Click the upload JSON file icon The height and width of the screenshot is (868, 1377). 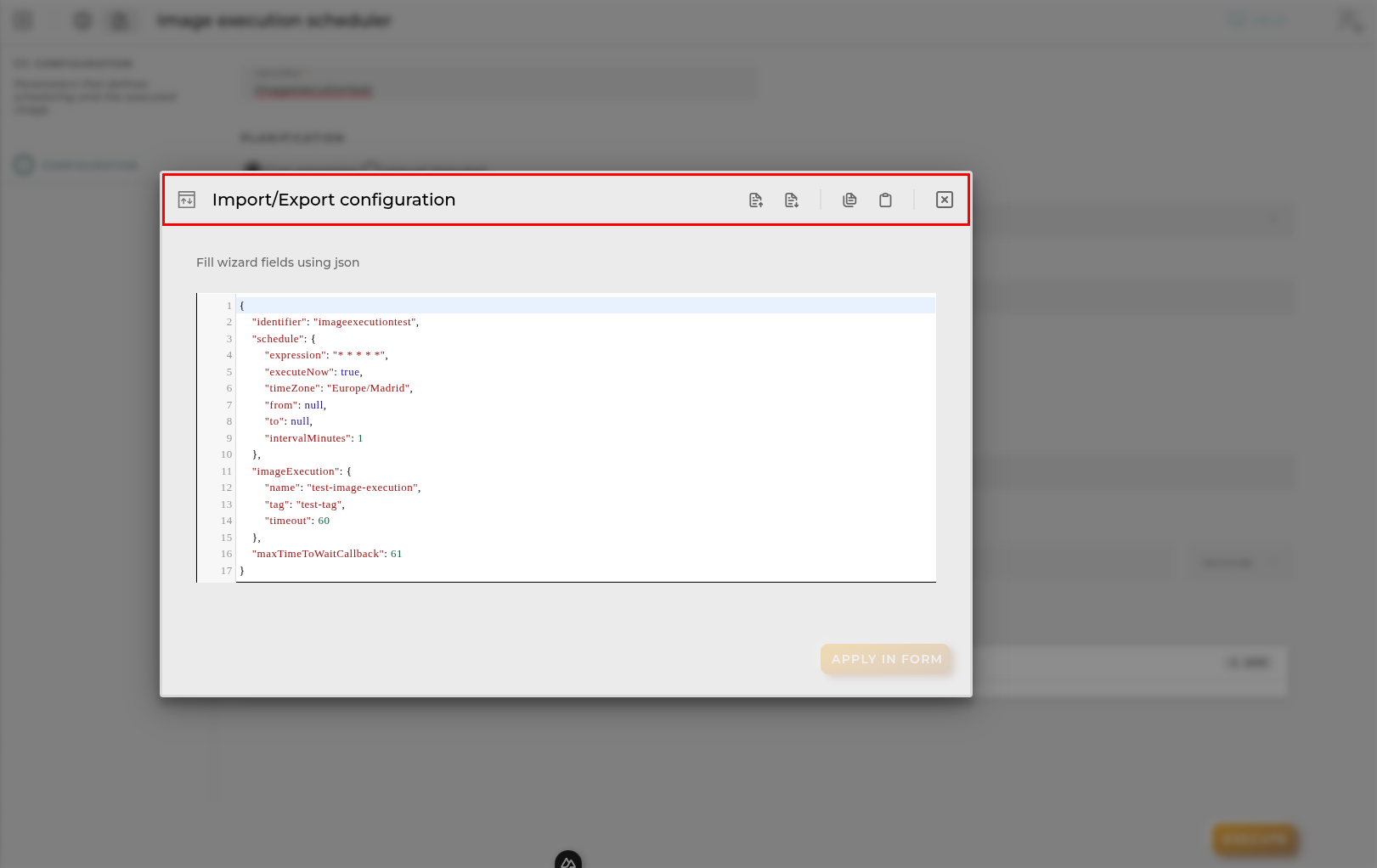pyautogui.click(x=756, y=200)
